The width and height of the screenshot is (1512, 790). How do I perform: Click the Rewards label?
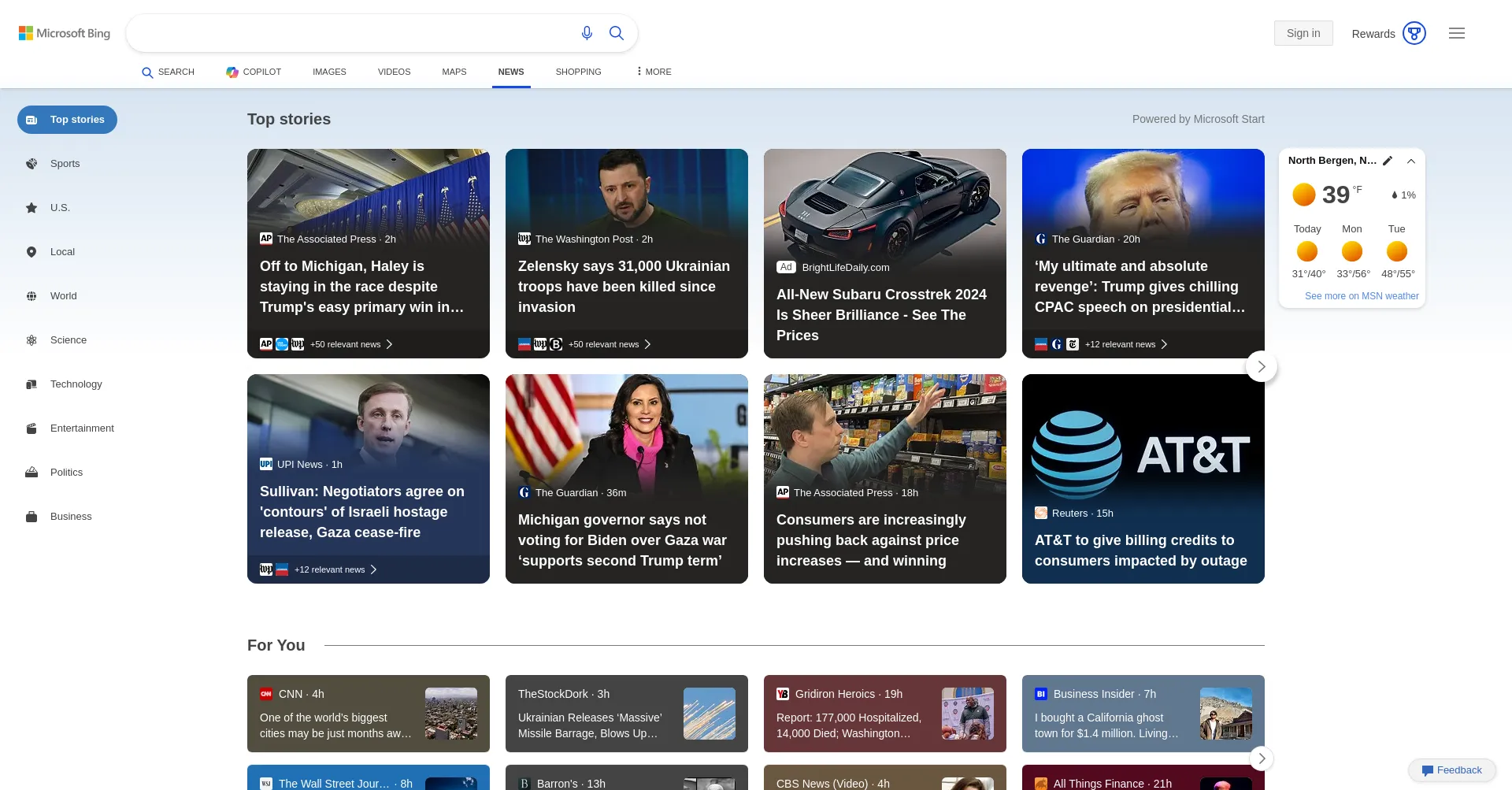click(1373, 34)
